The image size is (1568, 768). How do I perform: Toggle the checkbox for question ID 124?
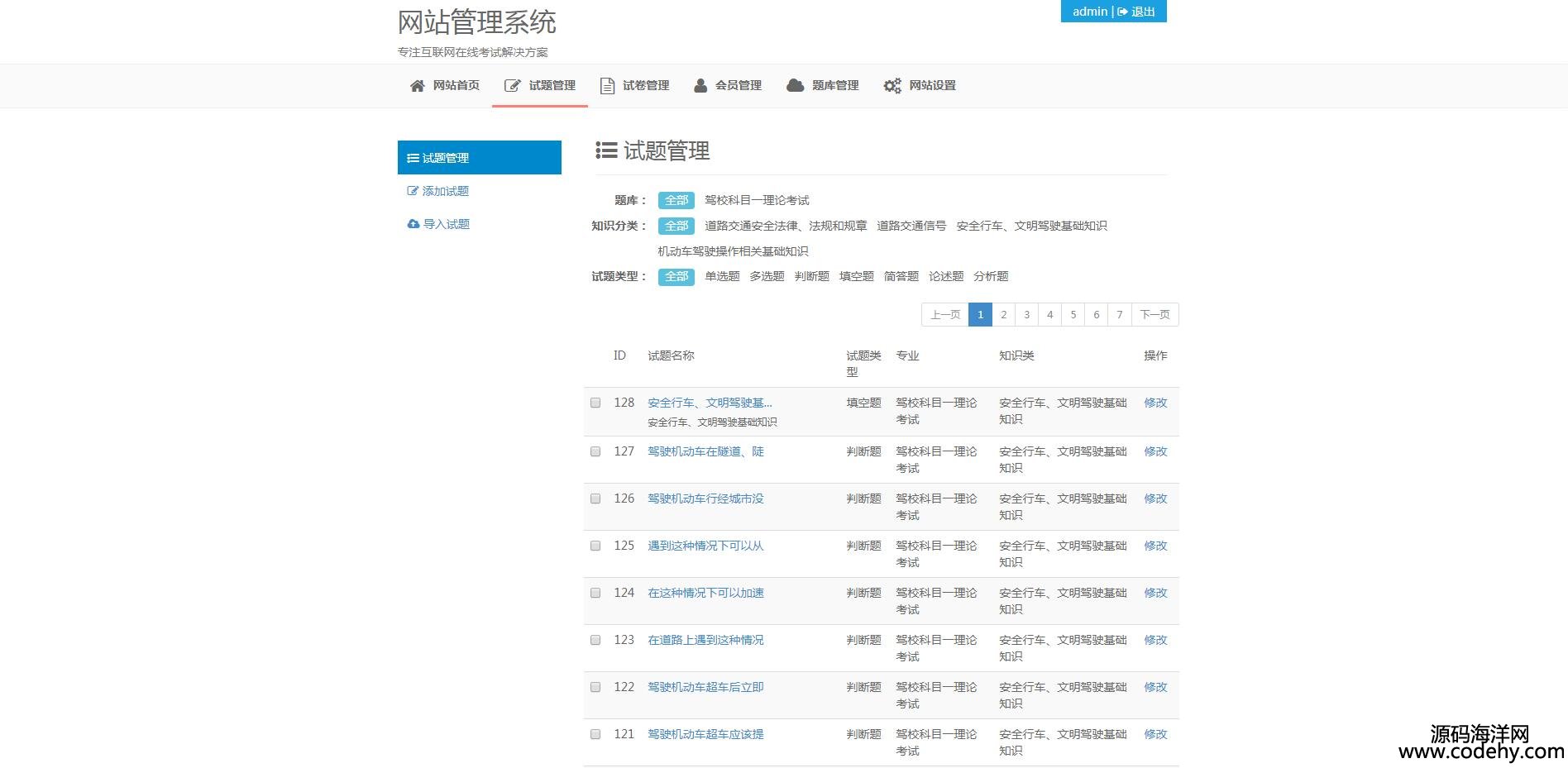(x=595, y=593)
